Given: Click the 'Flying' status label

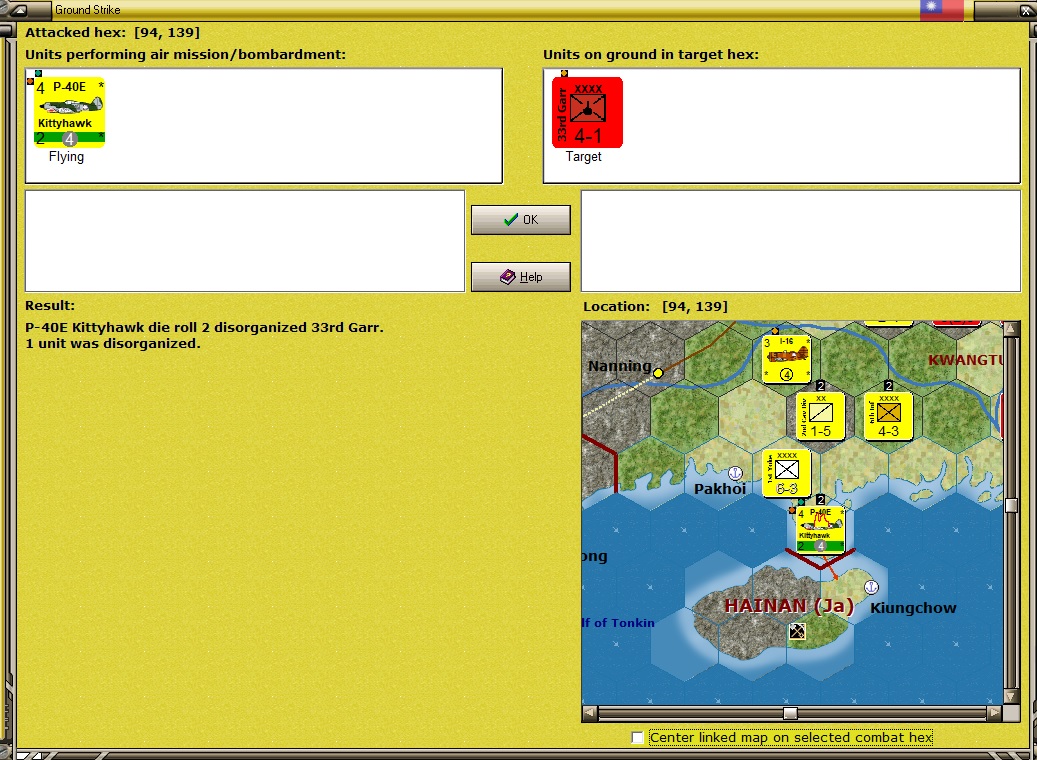Looking at the screenshot, I should [x=66, y=157].
